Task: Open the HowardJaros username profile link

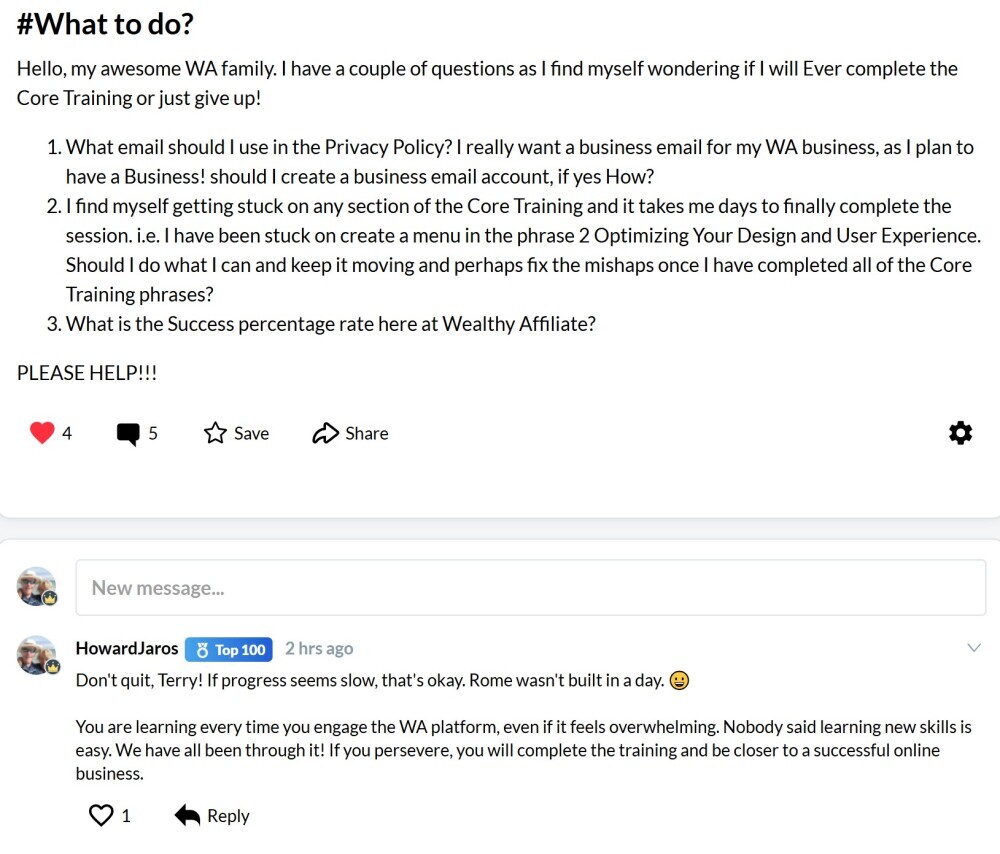Action: point(127,649)
